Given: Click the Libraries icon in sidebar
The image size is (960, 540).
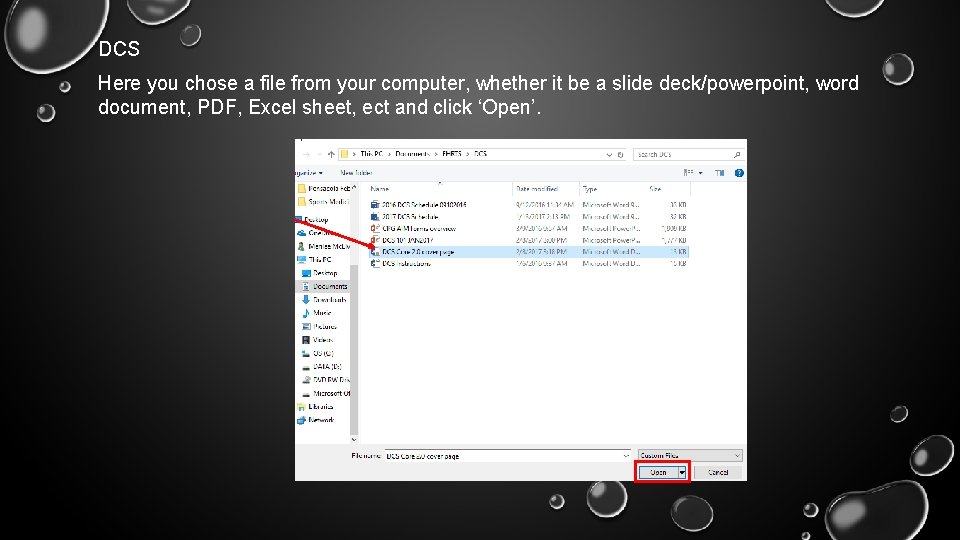Looking at the screenshot, I should pos(301,407).
